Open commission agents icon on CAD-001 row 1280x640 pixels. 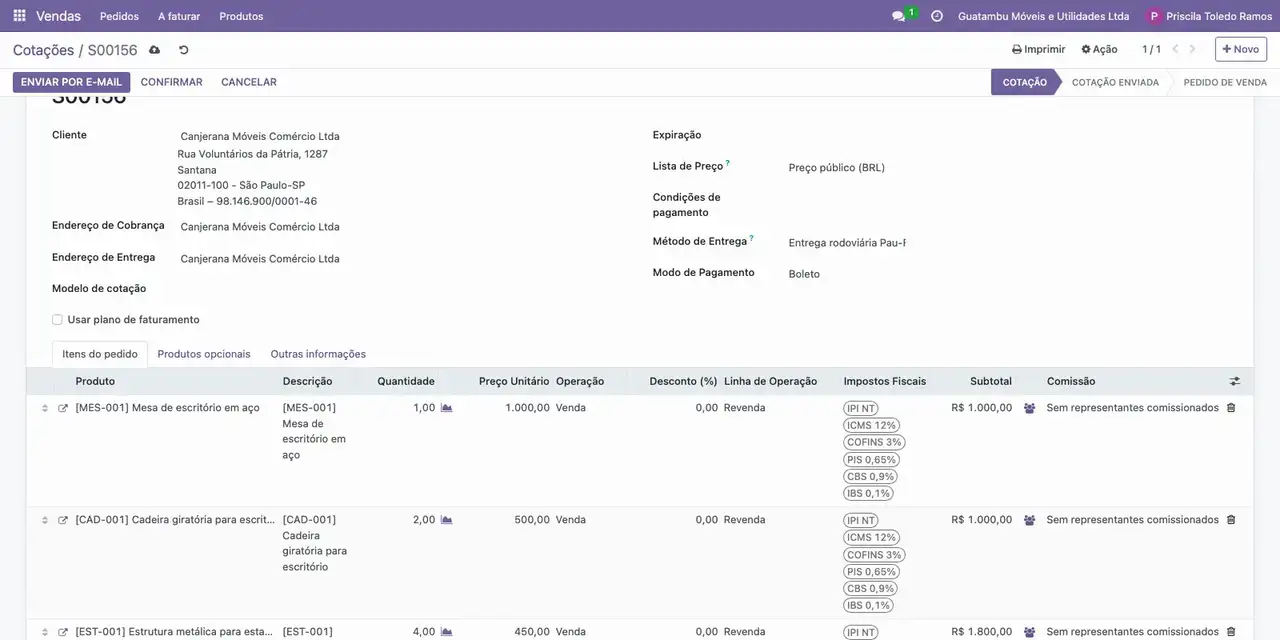pyautogui.click(x=1030, y=520)
